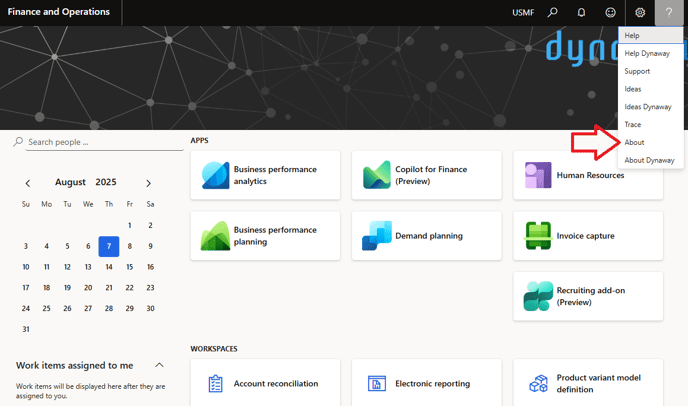
Task: Click the August month label
Action: tap(70, 182)
